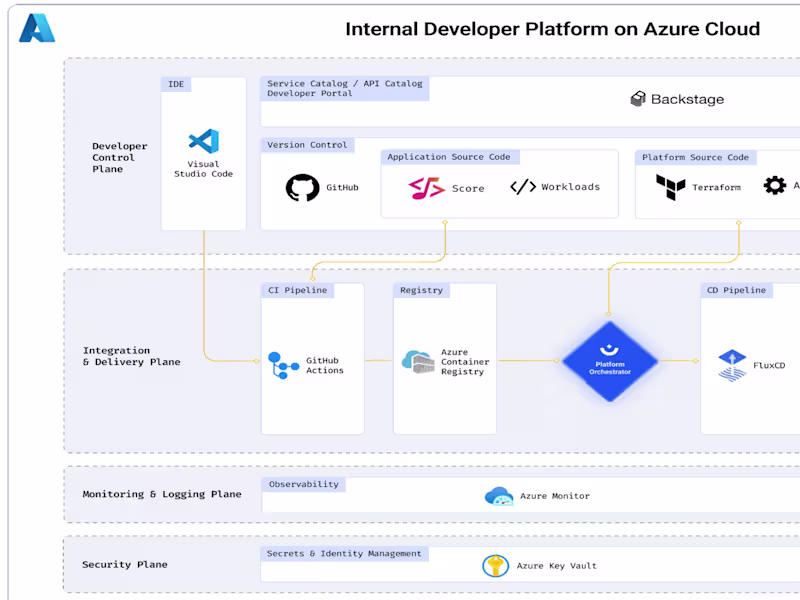
Task: Click the gear icon beside Terraform
Action: pyautogui.click(x=772, y=185)
